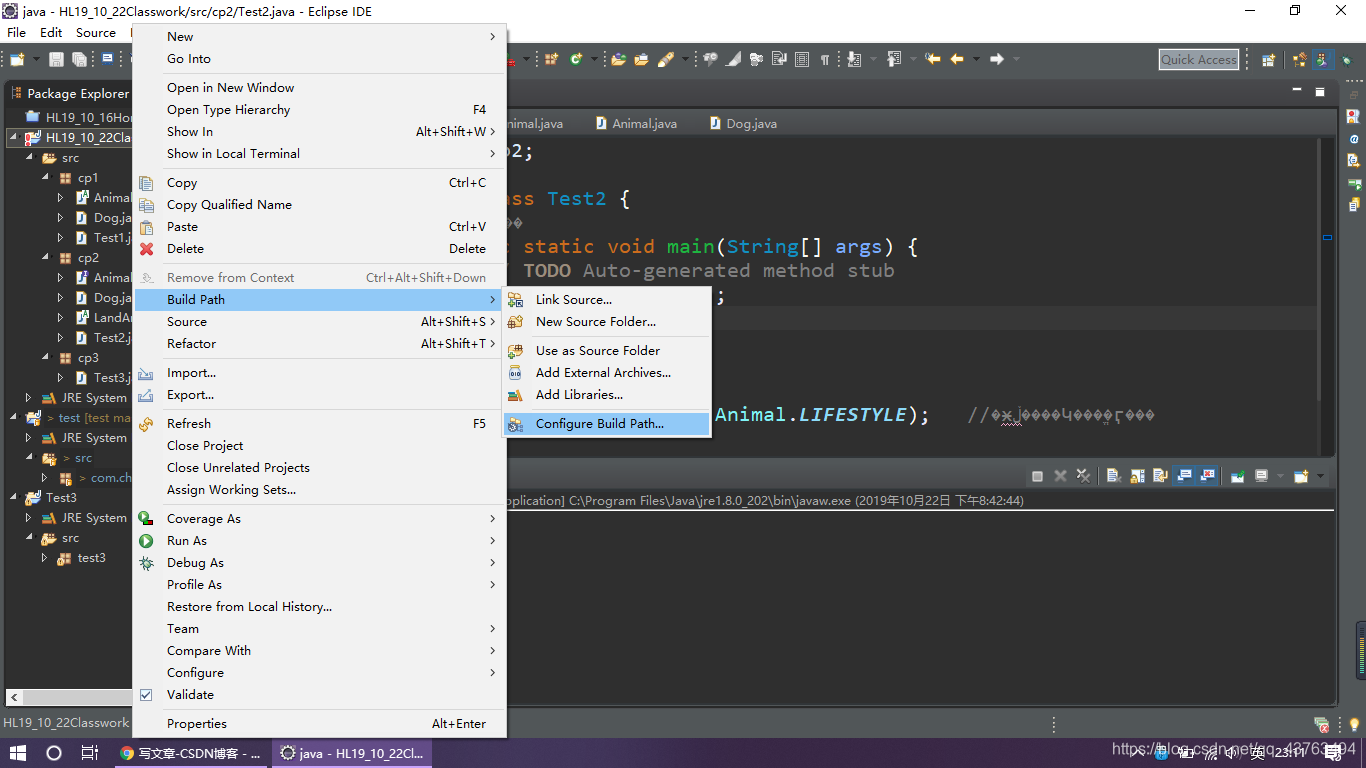
Task: Select LandAn file in cp2 package
Action: click(x=104, y=318)
